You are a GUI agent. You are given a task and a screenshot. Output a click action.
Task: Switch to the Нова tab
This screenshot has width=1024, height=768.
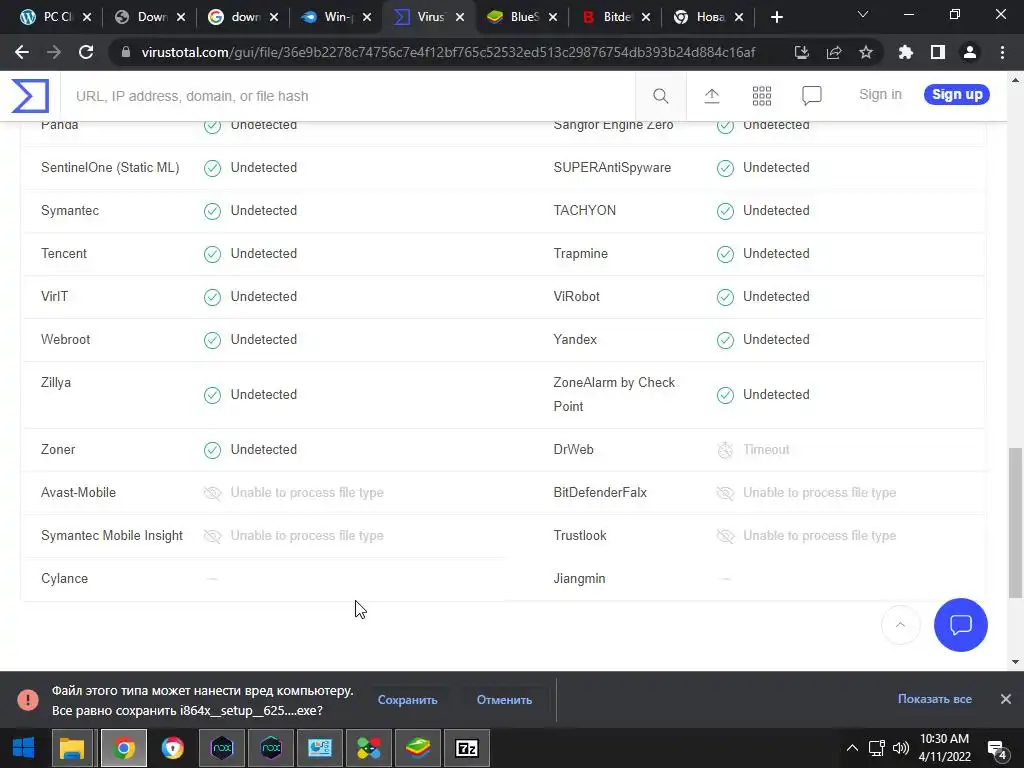coord(707,17)
